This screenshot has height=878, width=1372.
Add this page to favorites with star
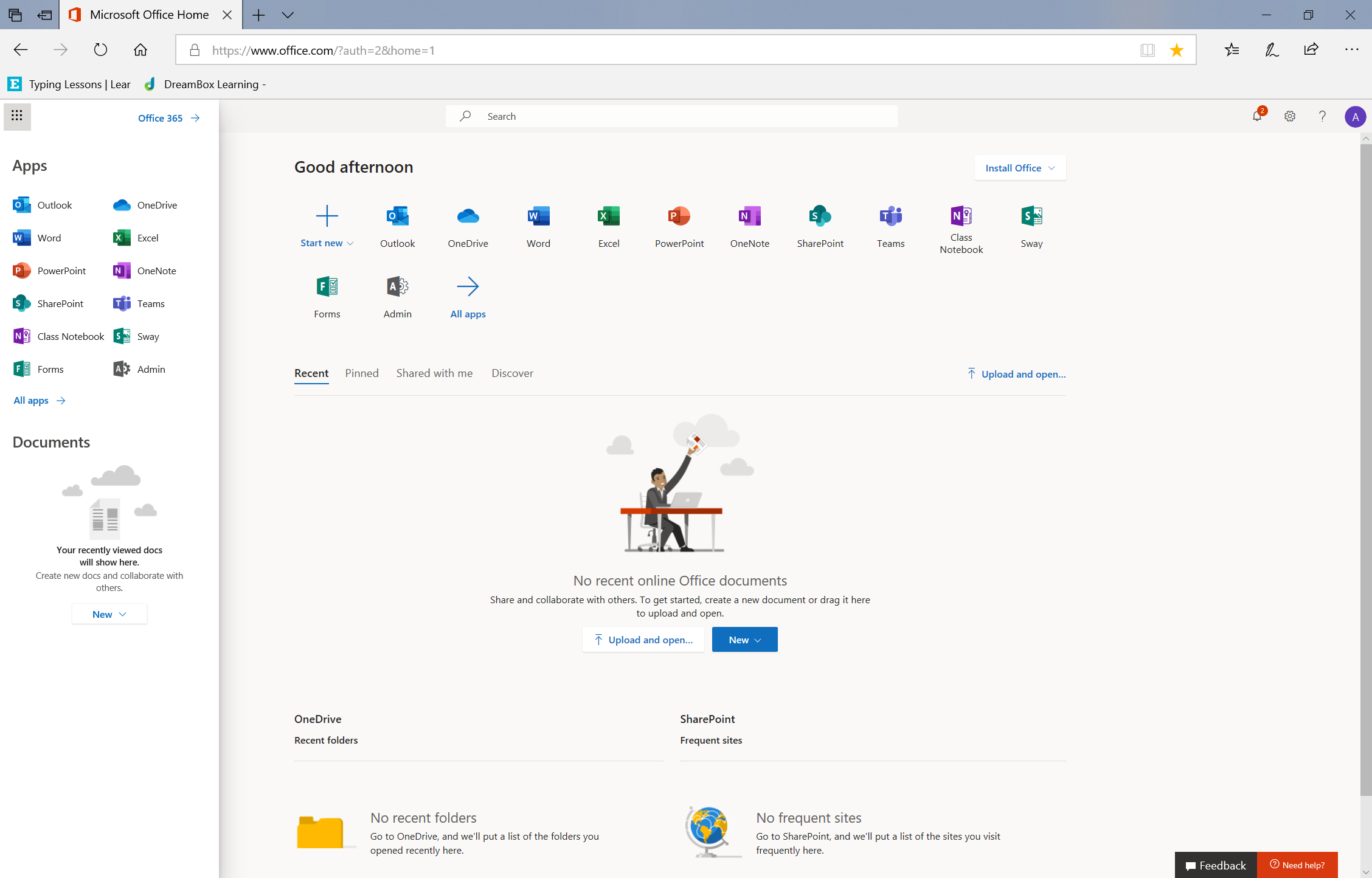[1177, 50]
